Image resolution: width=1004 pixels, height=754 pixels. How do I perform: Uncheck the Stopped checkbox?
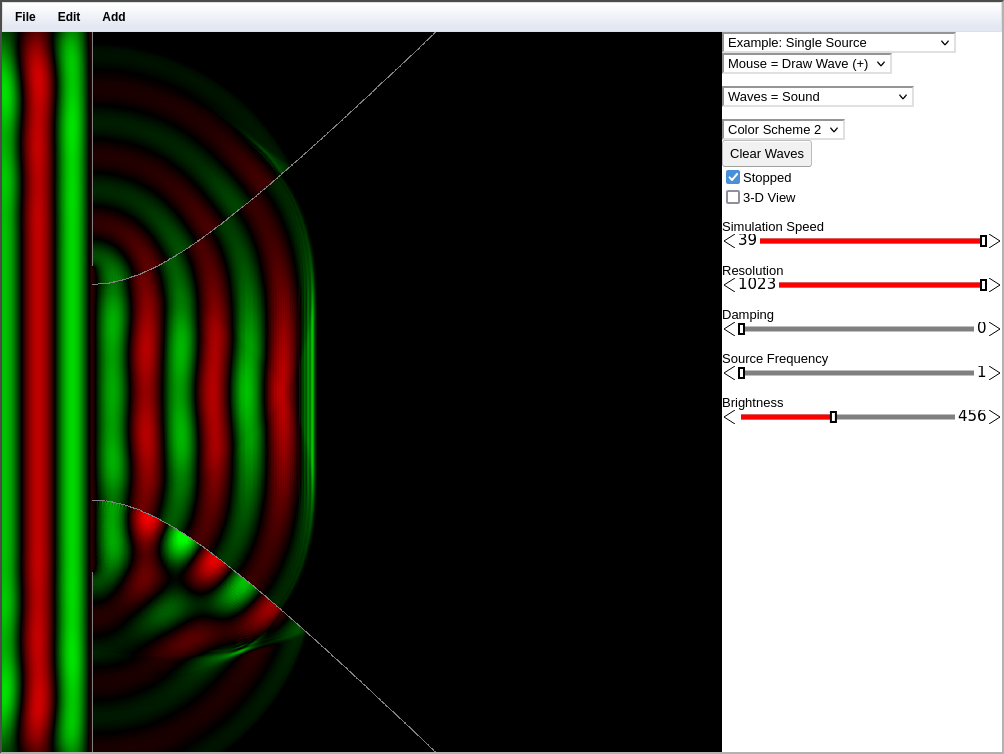coord(733,177)
